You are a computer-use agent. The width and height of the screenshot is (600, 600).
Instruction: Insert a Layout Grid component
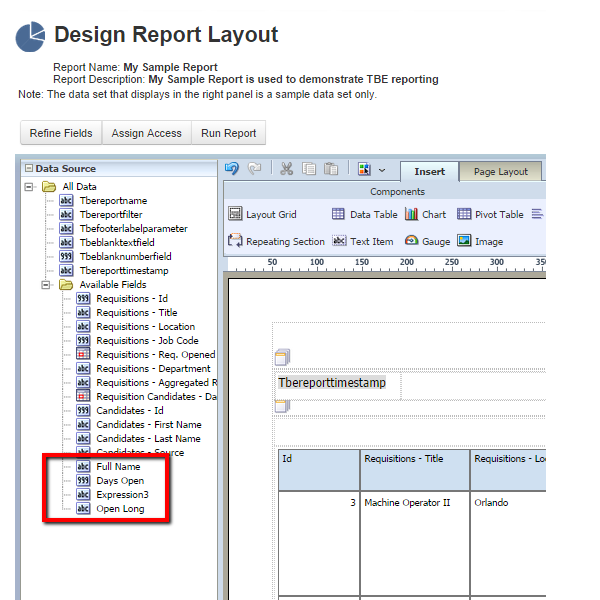(x=262, y=214)
